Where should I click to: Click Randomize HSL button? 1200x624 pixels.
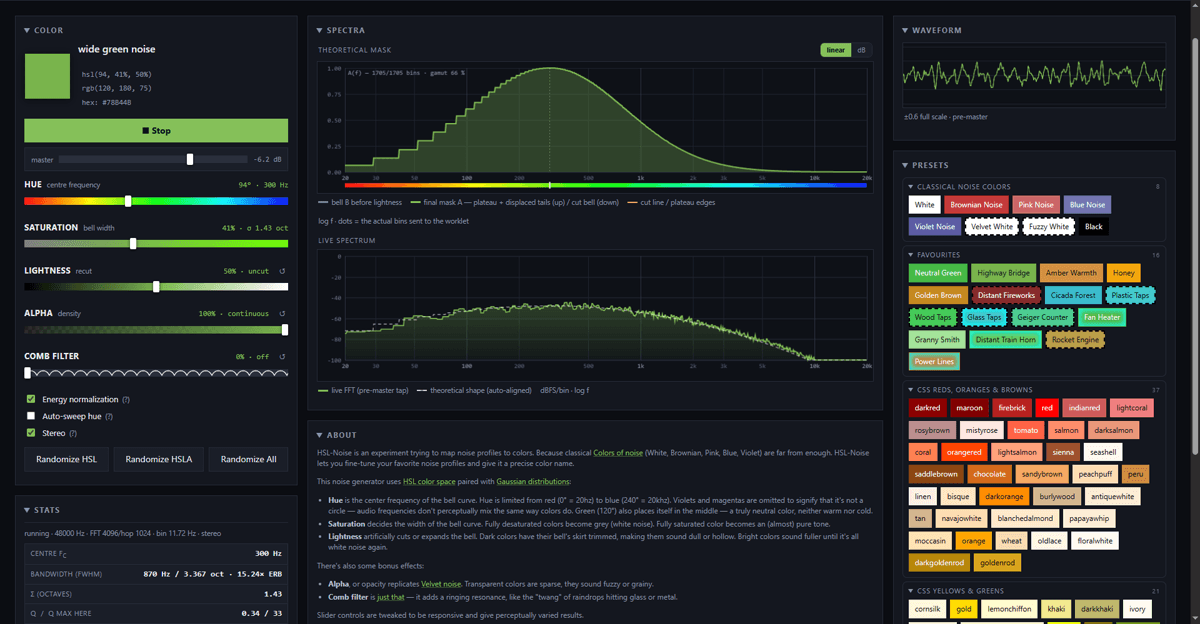point(67,459)
